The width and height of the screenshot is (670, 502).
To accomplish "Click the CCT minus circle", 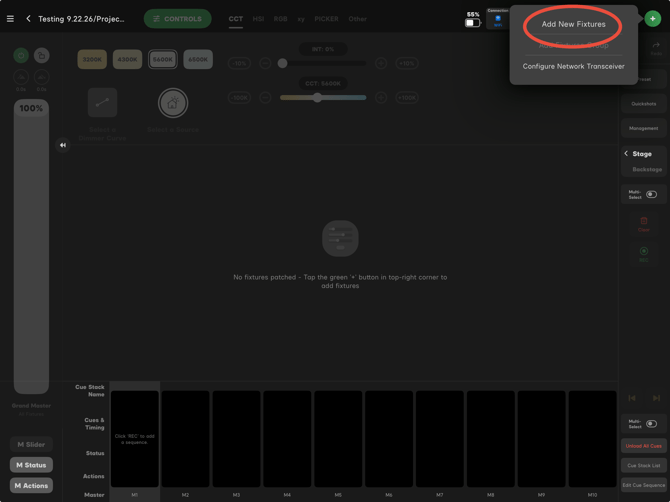I will [x=265, y=98].
